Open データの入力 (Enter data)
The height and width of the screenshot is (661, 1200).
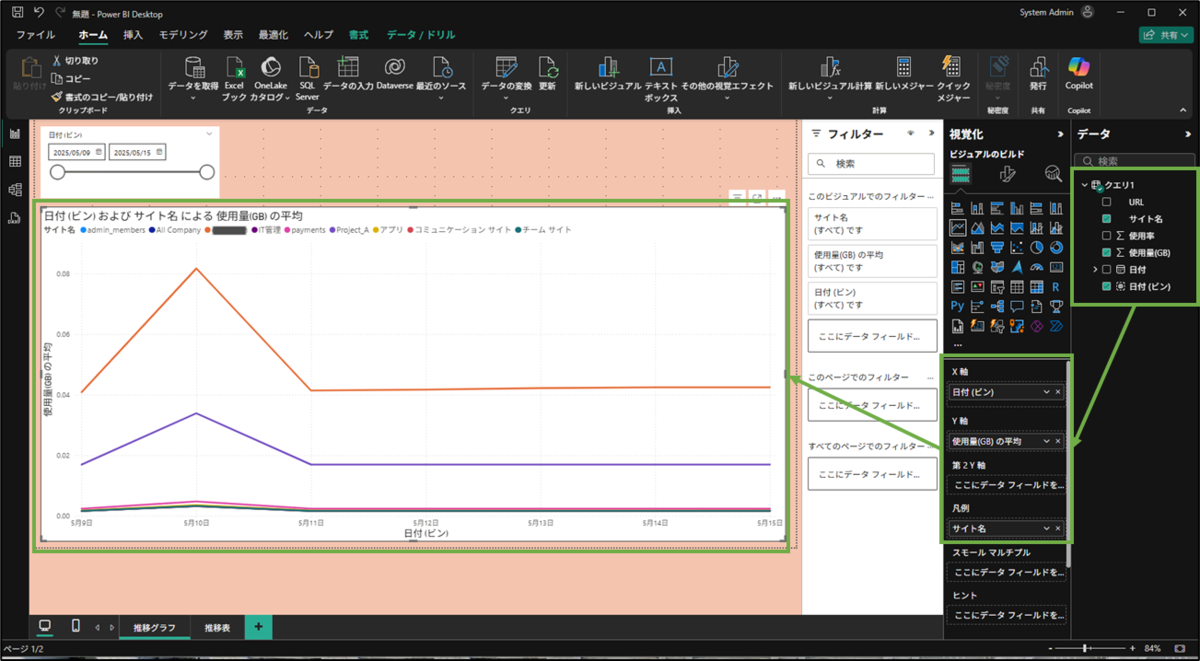(x=347, y=73)
